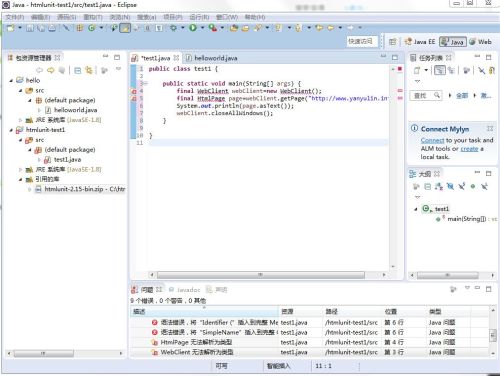Toggle Focus on Workweek in Task List
The image size is (500, 376).
[467, 70]
